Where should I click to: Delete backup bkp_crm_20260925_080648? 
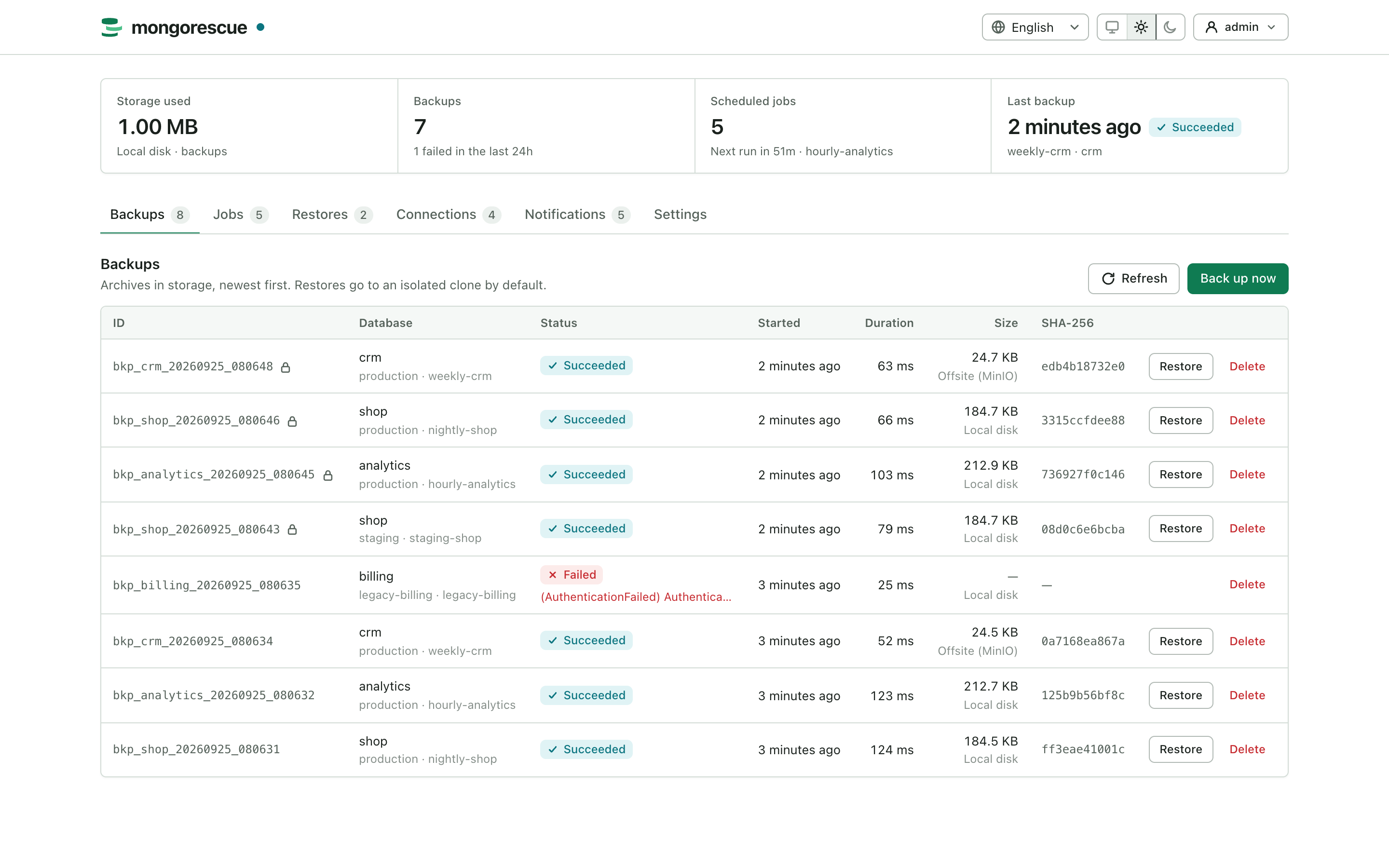[x=1247, y=366]
